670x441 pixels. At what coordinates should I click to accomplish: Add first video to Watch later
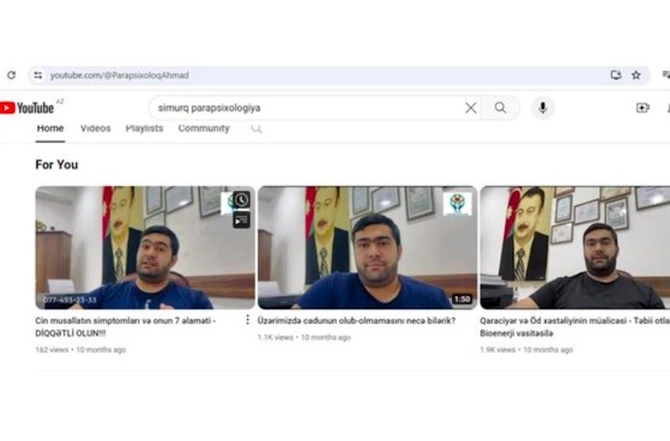[241, 200]
